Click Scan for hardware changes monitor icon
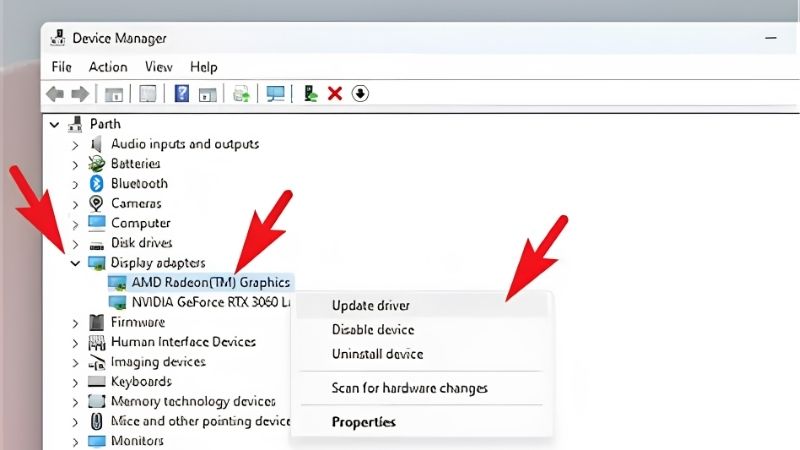 tap(276, 94)
